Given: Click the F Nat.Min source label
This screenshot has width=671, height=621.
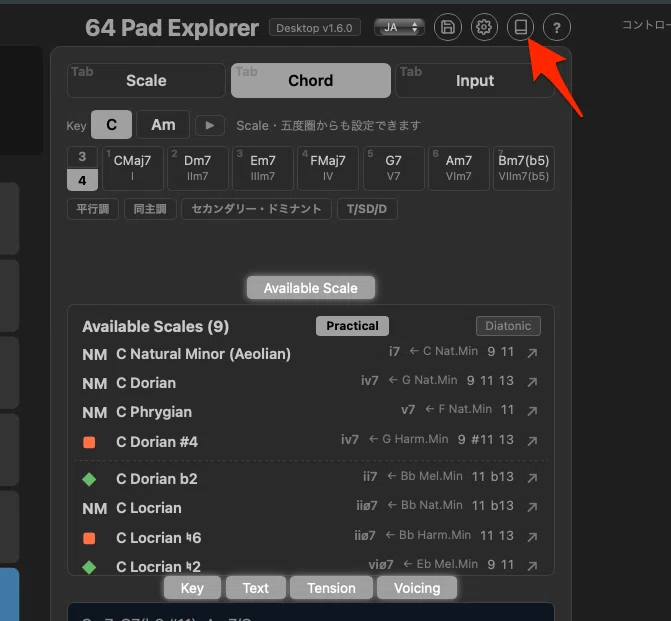Looking at the screenshot, I should coord(465,409).
